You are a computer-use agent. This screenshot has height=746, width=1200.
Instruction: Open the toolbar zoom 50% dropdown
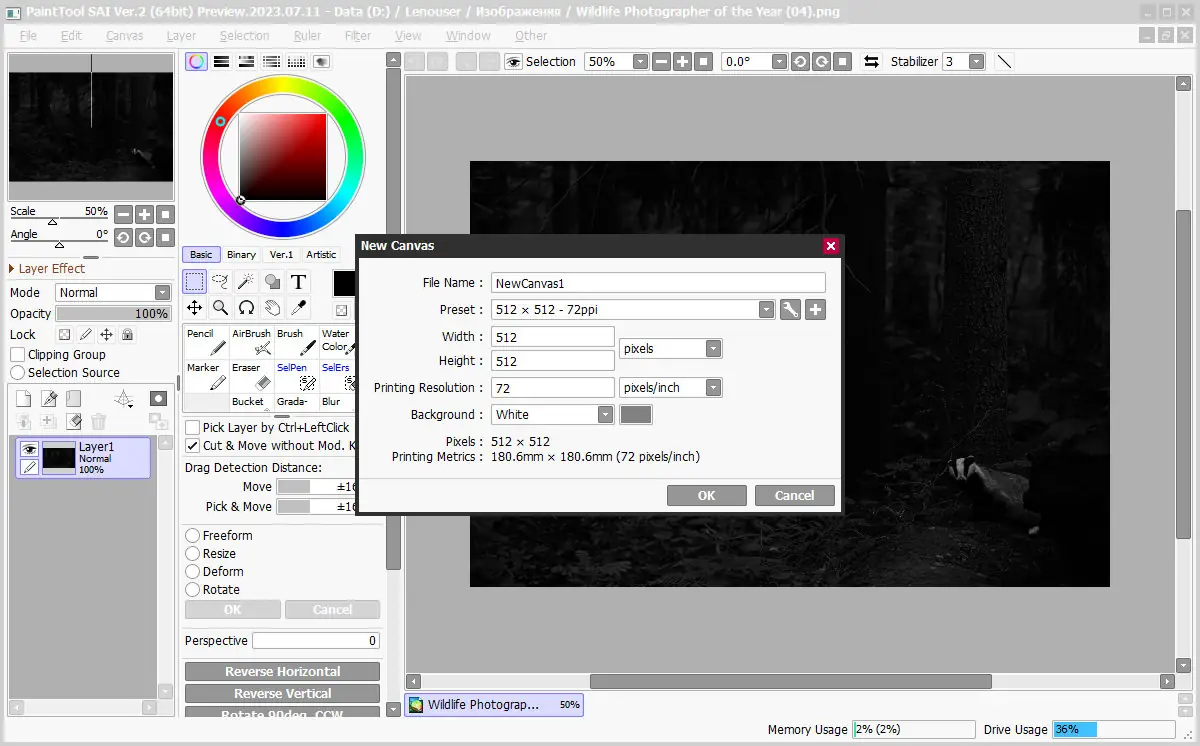(x=640, y=61)
